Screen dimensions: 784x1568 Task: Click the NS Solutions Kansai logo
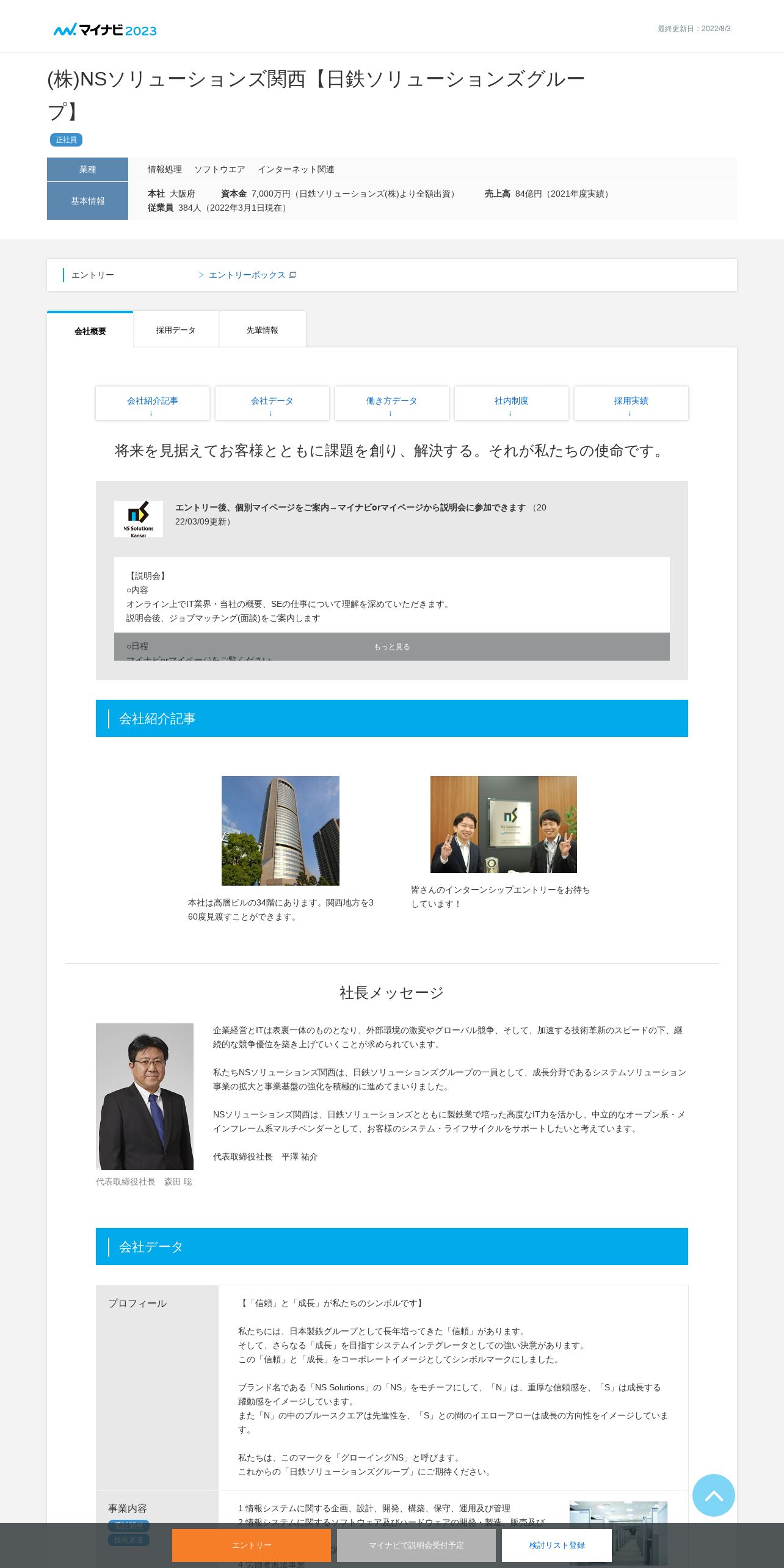pos(139,519)
